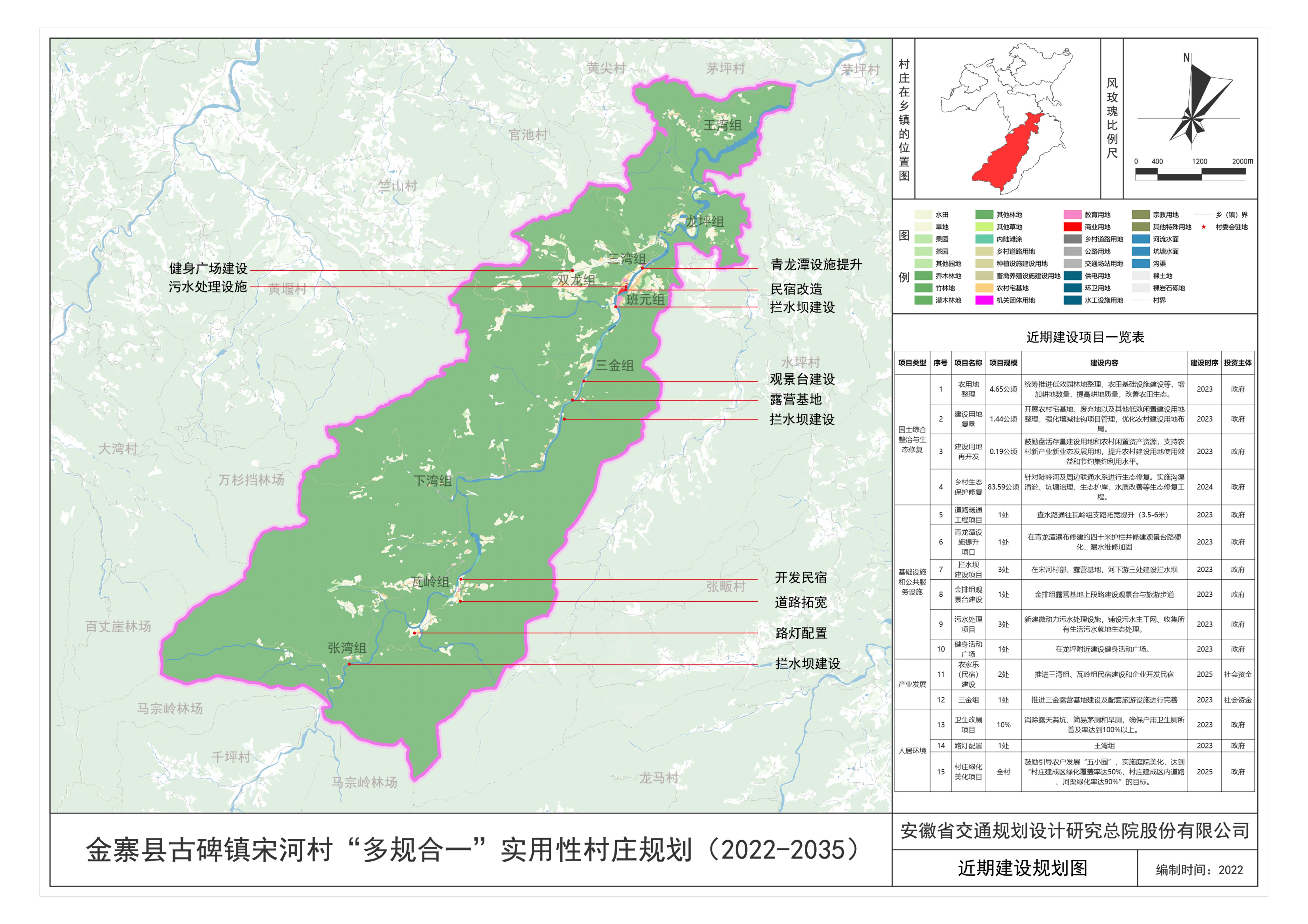1308x924 pixels.
Task: Select the olive 宗教用地 swatch
Action: 1141,215
